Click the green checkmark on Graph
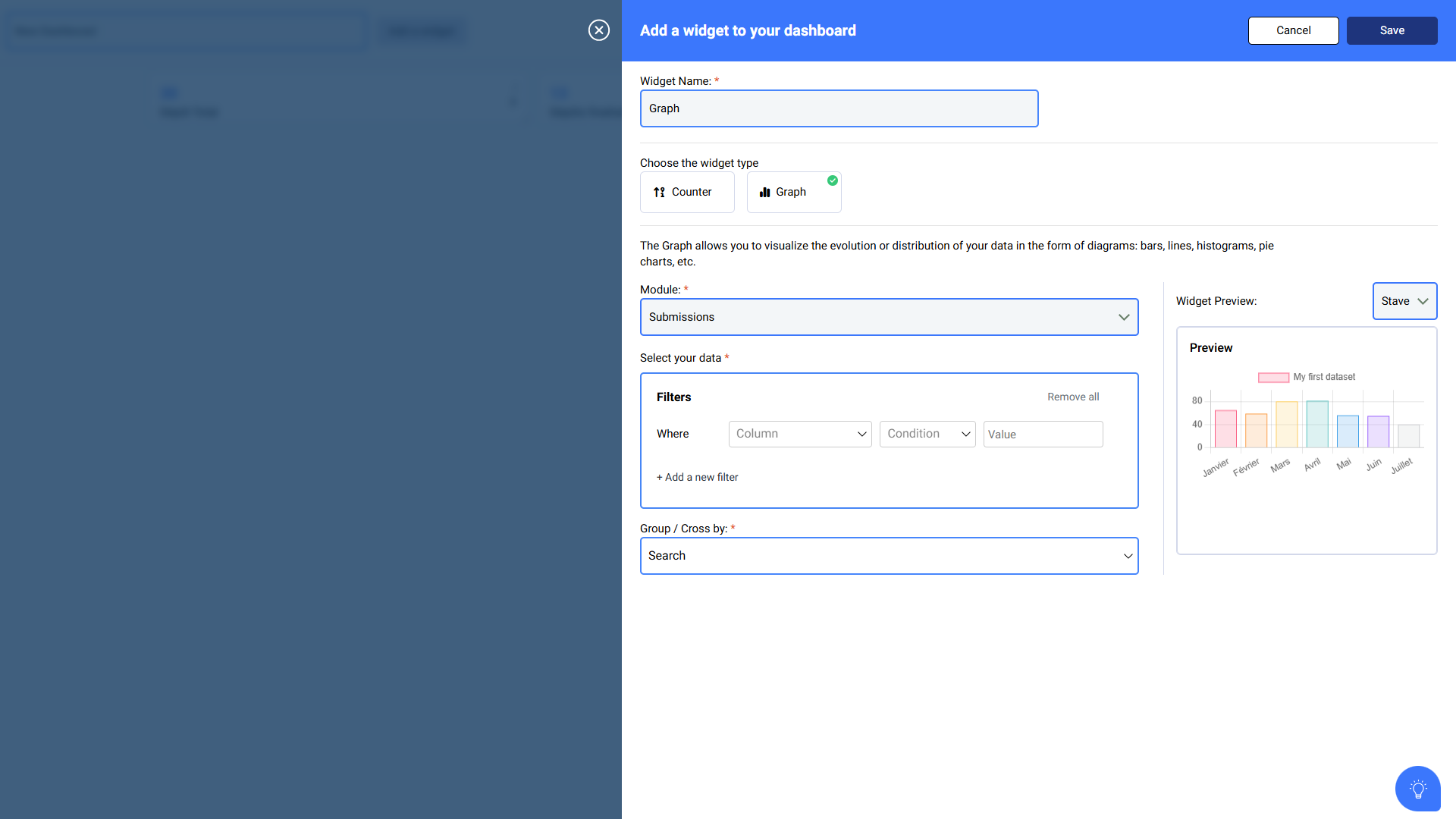 (x=833, y=180)
